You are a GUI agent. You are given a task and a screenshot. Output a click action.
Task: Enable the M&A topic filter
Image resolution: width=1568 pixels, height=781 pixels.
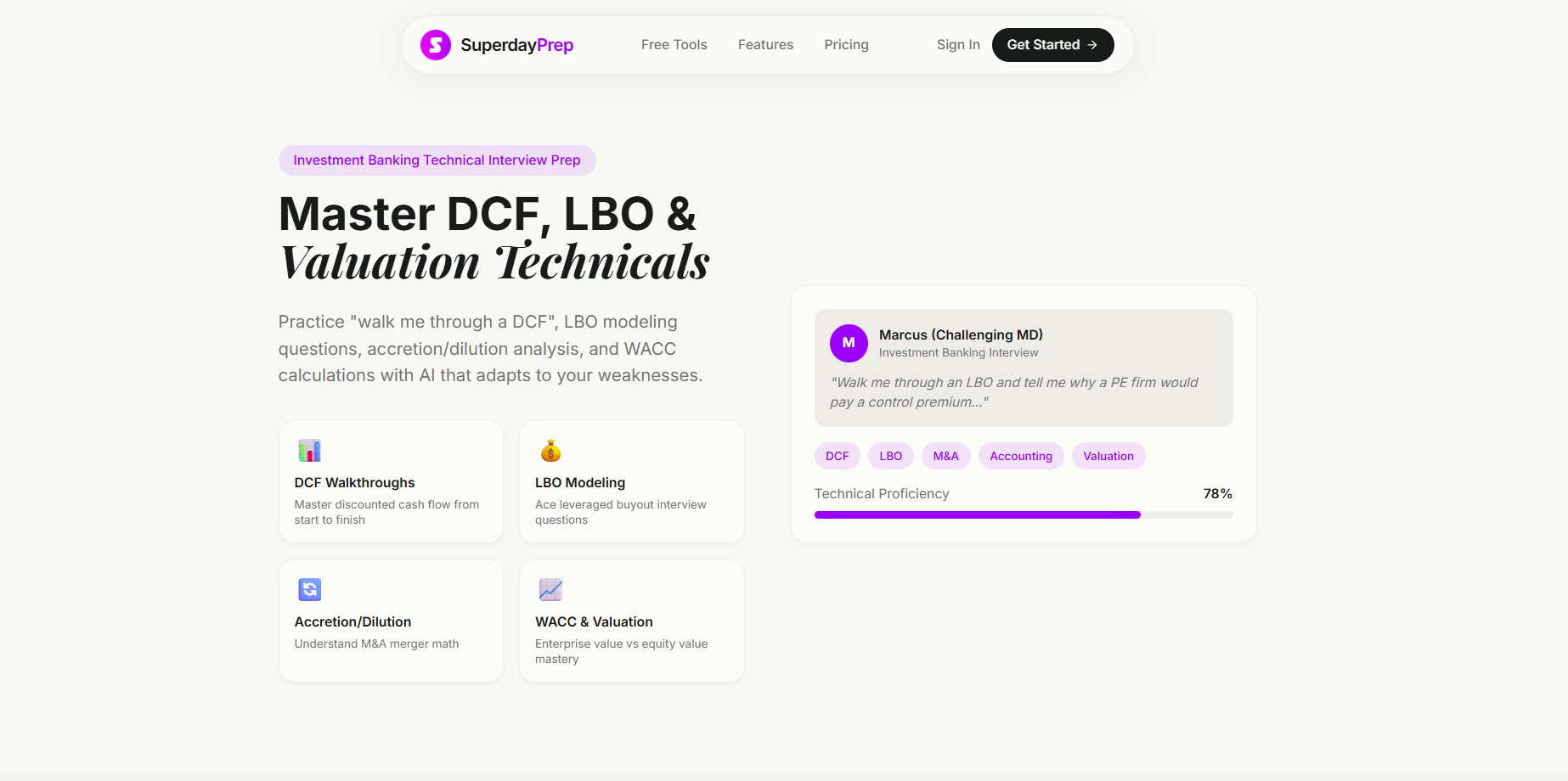click(x=945, y=456)
